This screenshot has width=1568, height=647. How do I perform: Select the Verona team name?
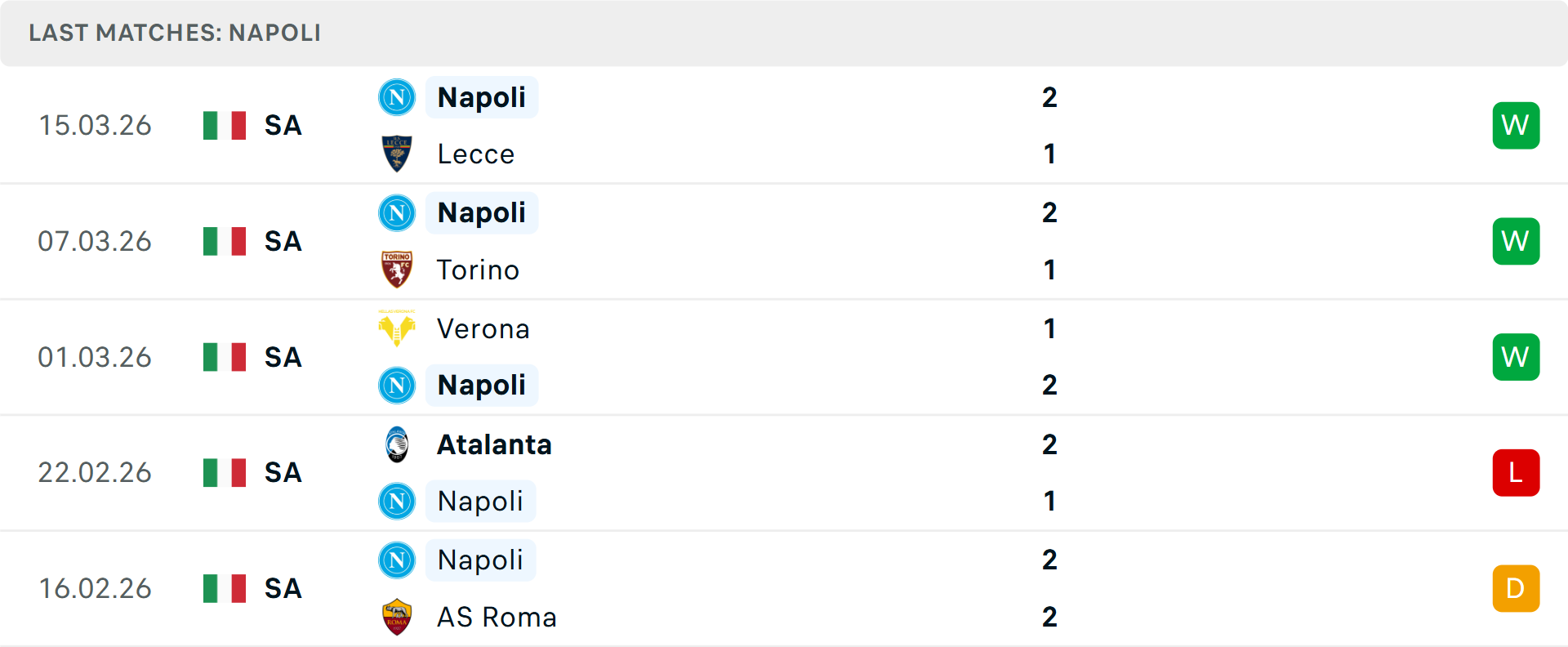coord(483,328)
